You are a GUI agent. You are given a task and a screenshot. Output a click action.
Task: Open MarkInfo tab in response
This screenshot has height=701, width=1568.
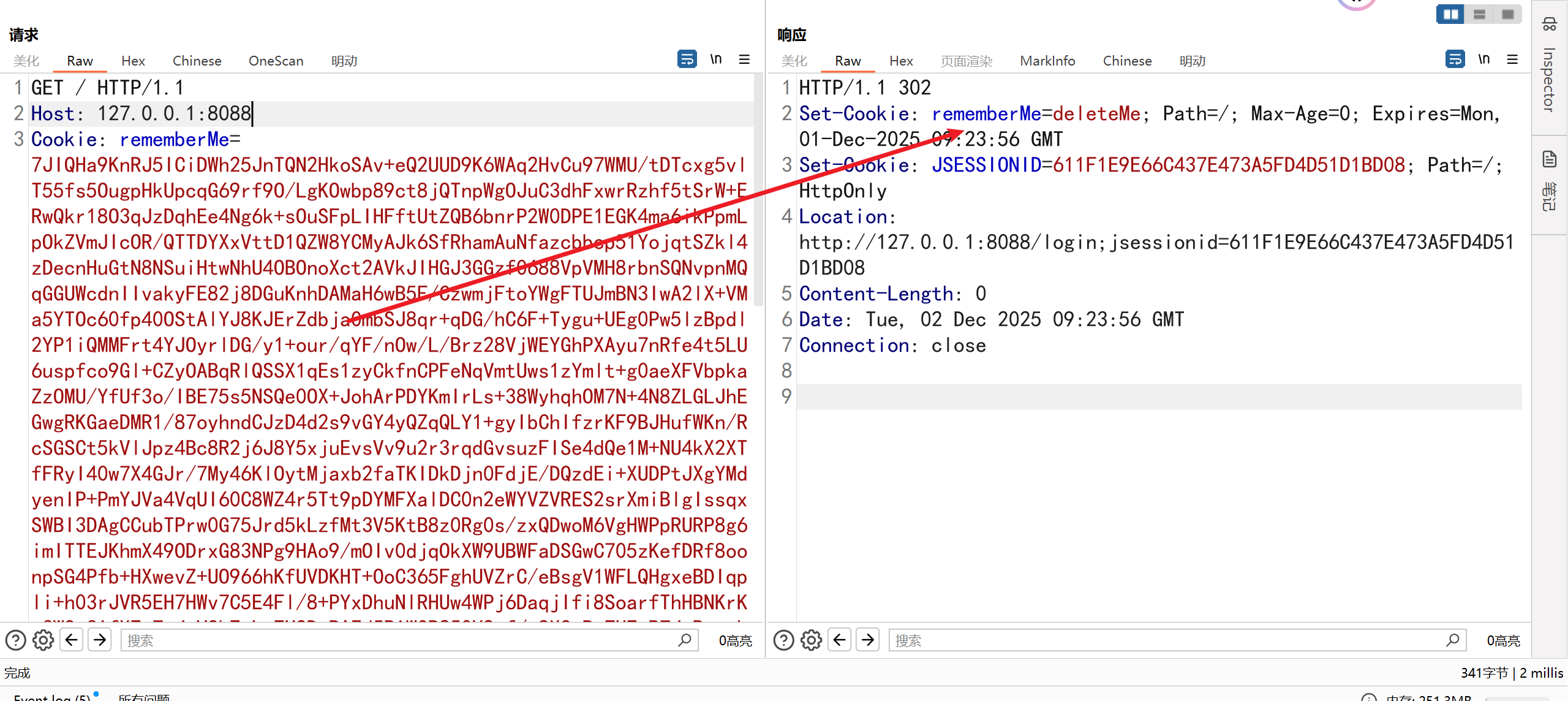1047,61
